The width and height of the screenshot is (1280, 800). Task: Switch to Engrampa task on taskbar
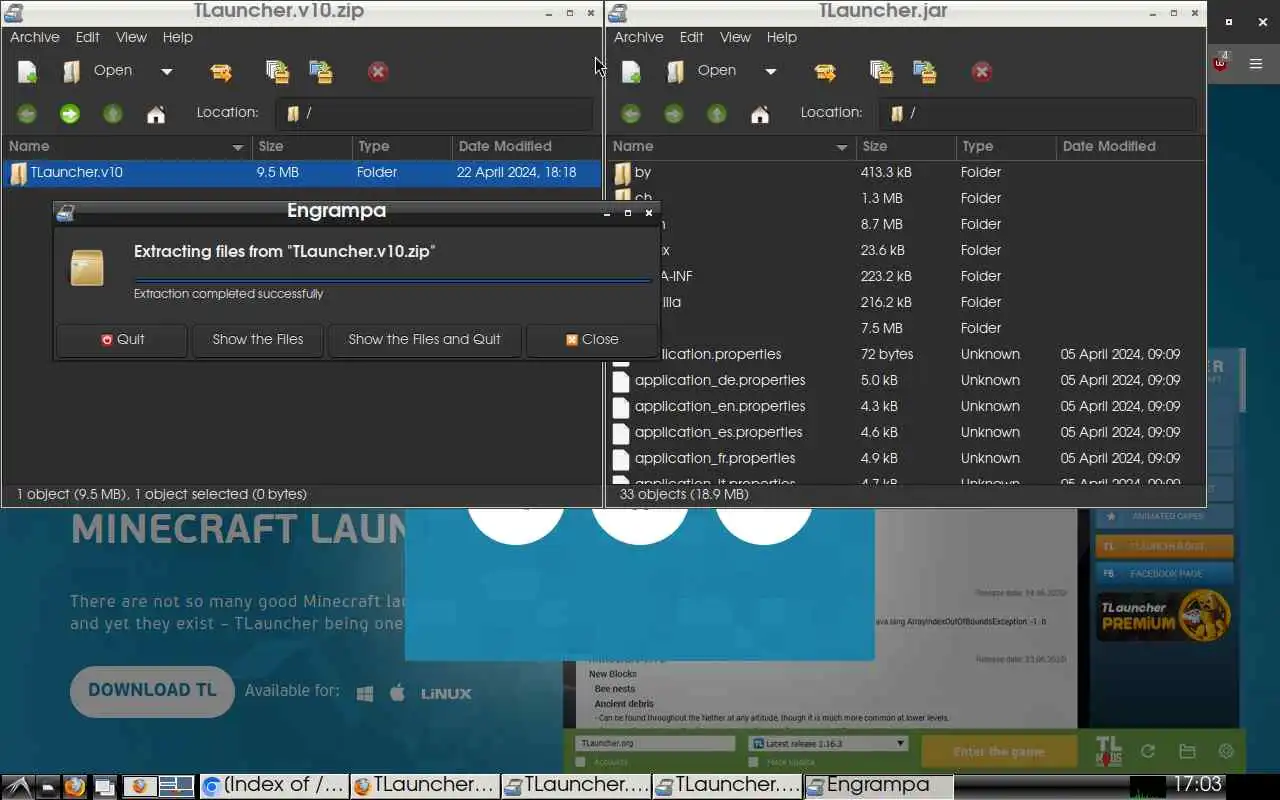(878, 786)
